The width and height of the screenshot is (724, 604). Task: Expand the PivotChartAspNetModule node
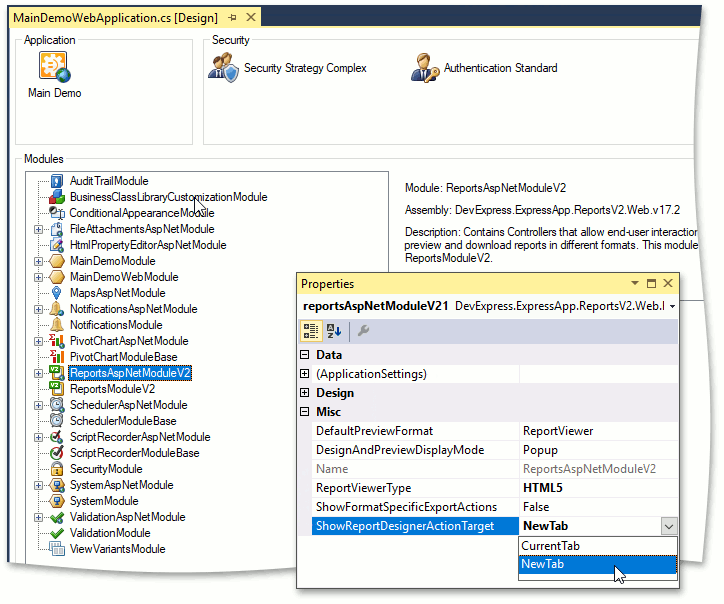point(38,341)
